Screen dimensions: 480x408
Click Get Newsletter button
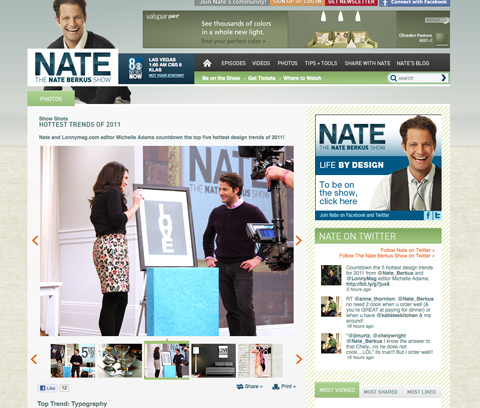pyautogui.click(x=351, y=2)
